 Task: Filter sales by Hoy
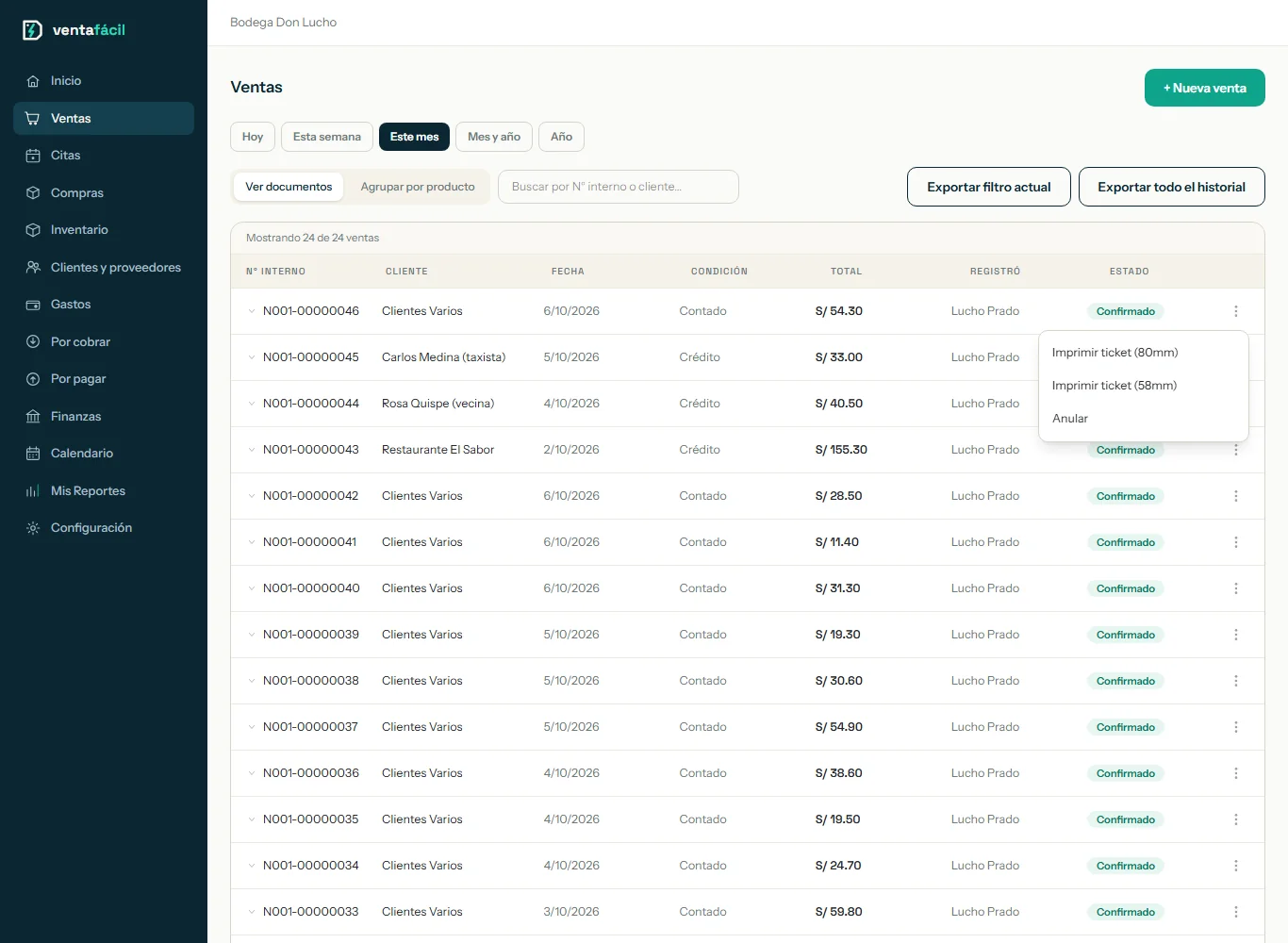(253, 137)
